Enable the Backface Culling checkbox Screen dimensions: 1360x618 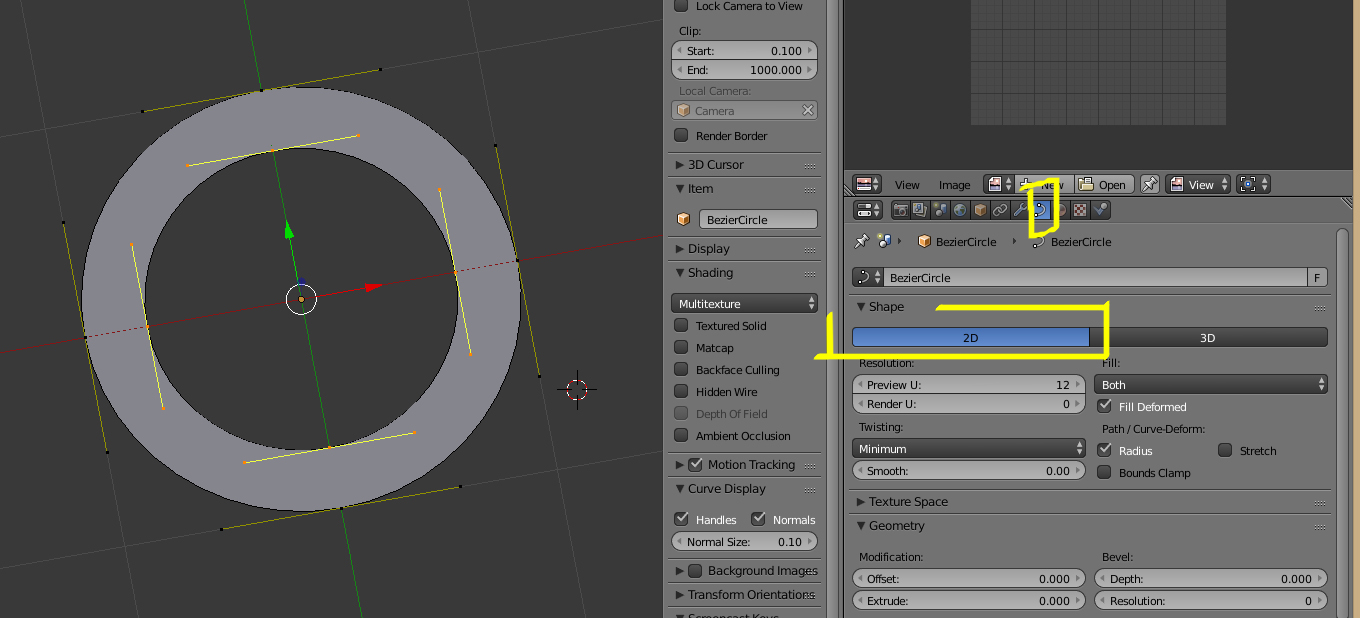(x=681, y=369)
